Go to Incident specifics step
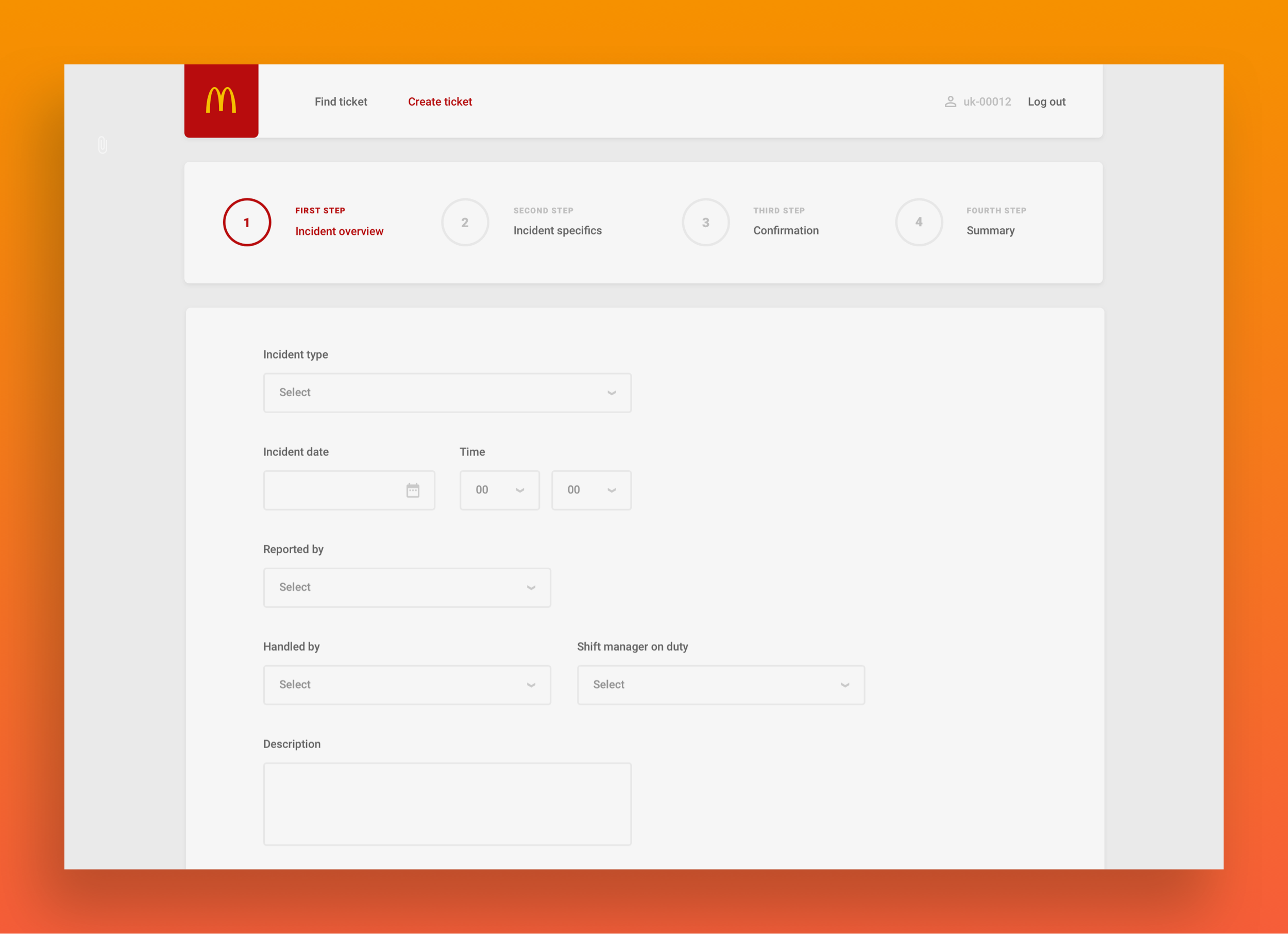Image resolution: width=1288 pixels, height=934 pixels. [x=557, y=230]
